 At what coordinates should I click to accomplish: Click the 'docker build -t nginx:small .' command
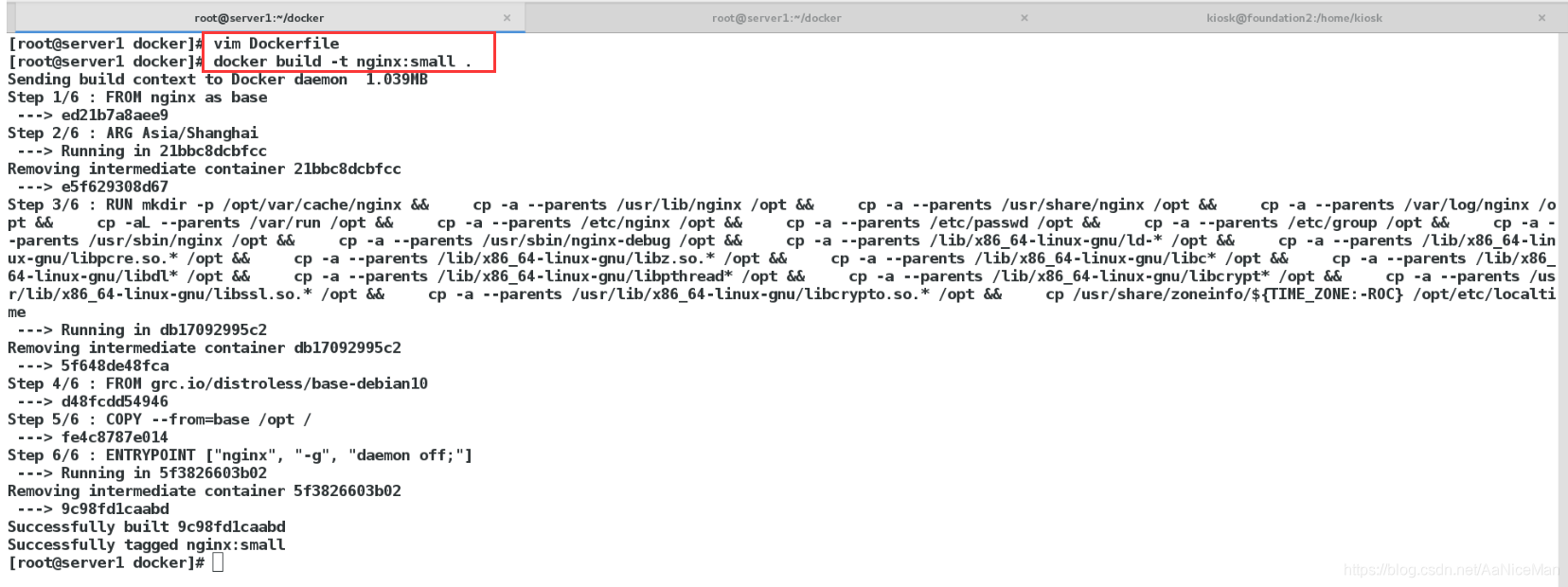(x=342, y=62)
